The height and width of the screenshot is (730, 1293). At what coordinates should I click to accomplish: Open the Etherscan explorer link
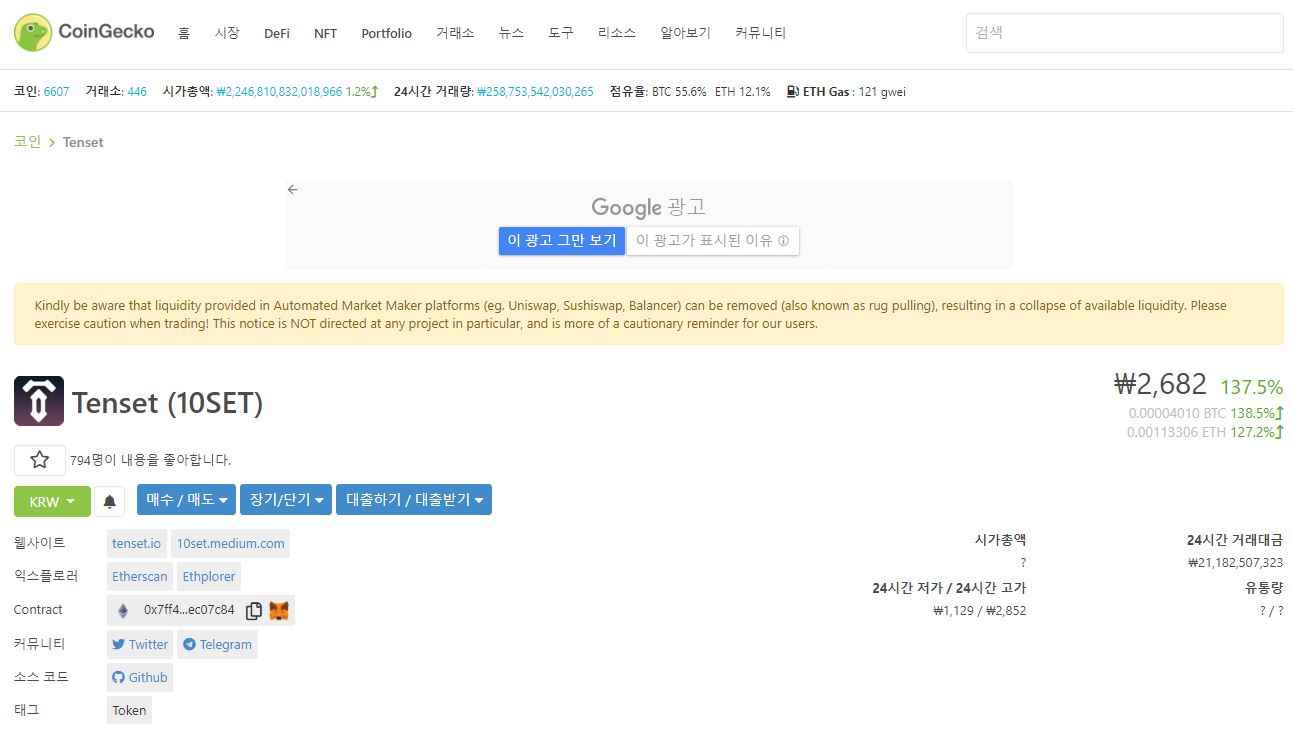coord(140,577)
